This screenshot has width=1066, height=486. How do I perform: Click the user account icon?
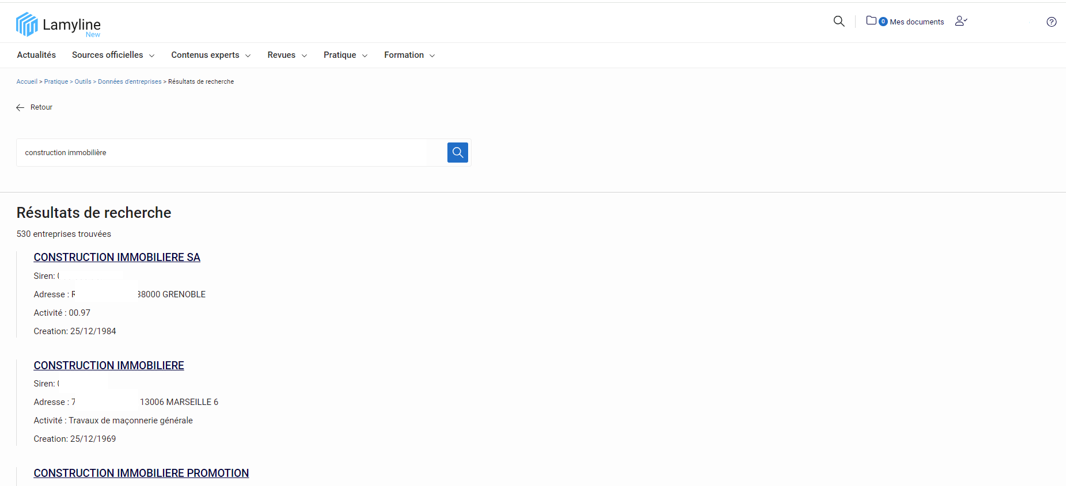960,21
